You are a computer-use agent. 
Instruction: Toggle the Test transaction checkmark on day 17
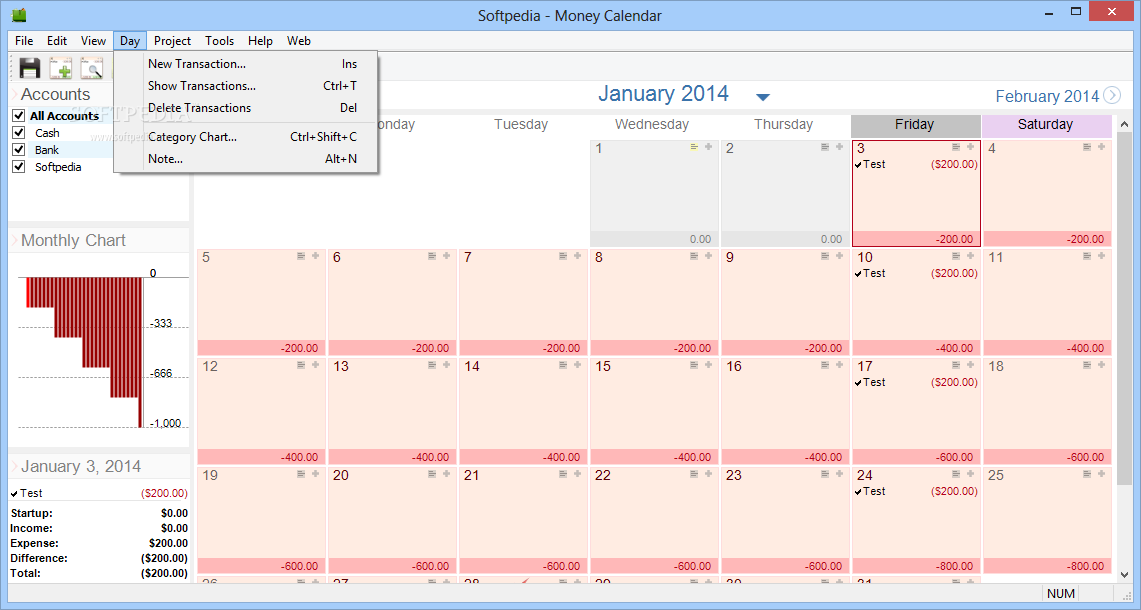coord(859,384)
